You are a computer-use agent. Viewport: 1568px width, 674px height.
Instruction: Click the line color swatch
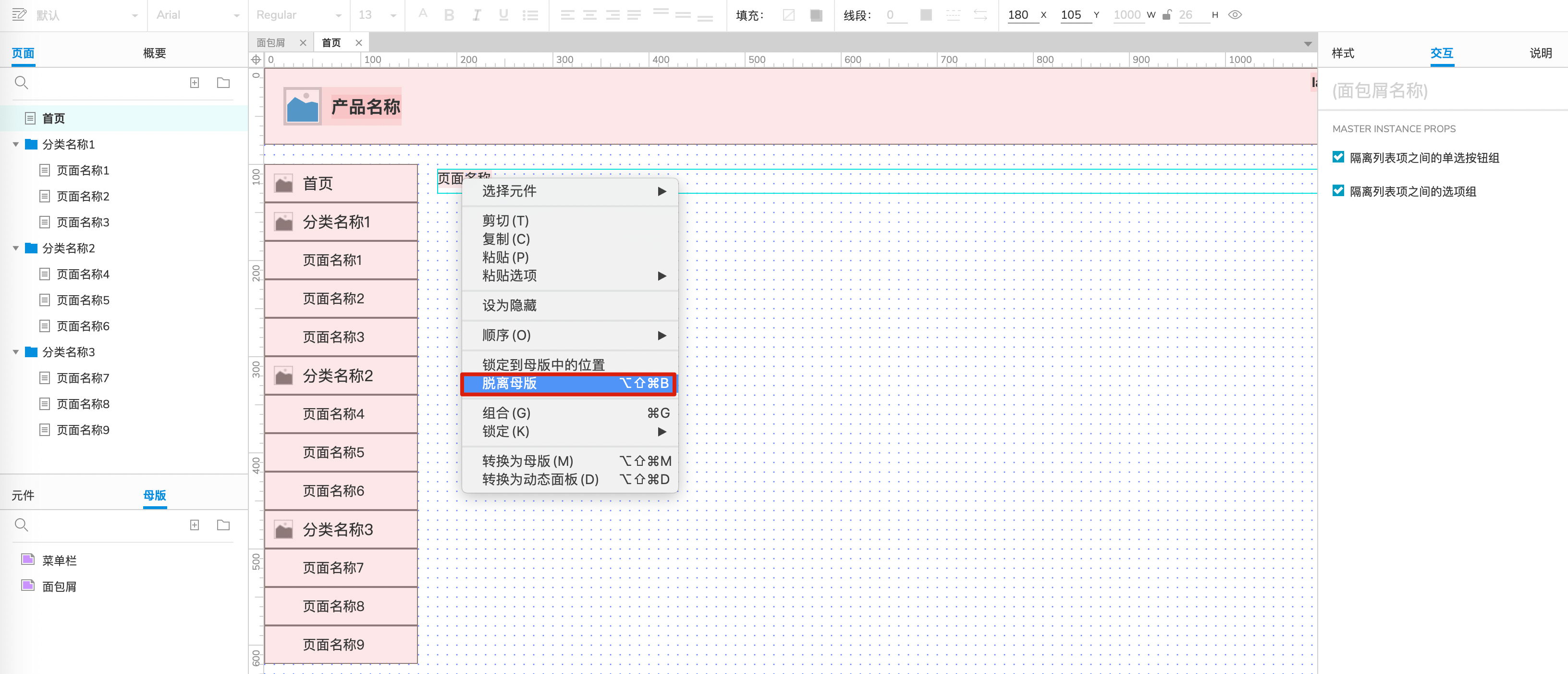(926, 15)
